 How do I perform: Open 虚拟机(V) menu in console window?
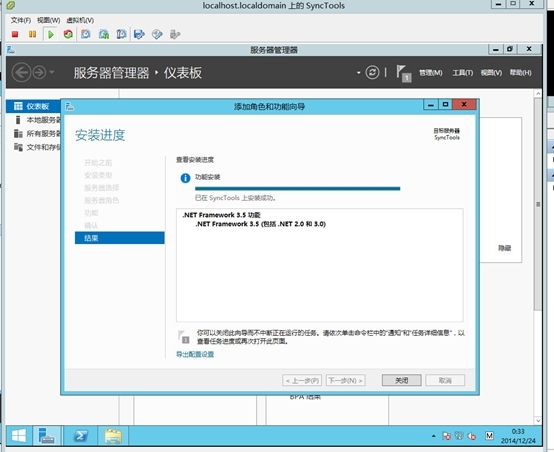point(80,20)
